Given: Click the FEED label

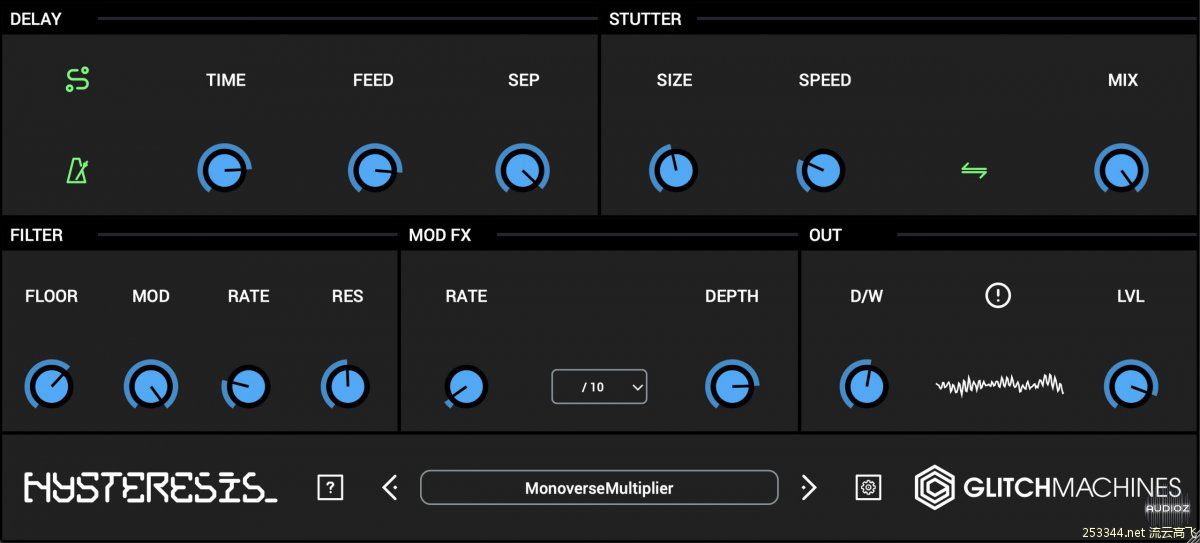Looking at the screenshot, I should click(x=373, y=80).
